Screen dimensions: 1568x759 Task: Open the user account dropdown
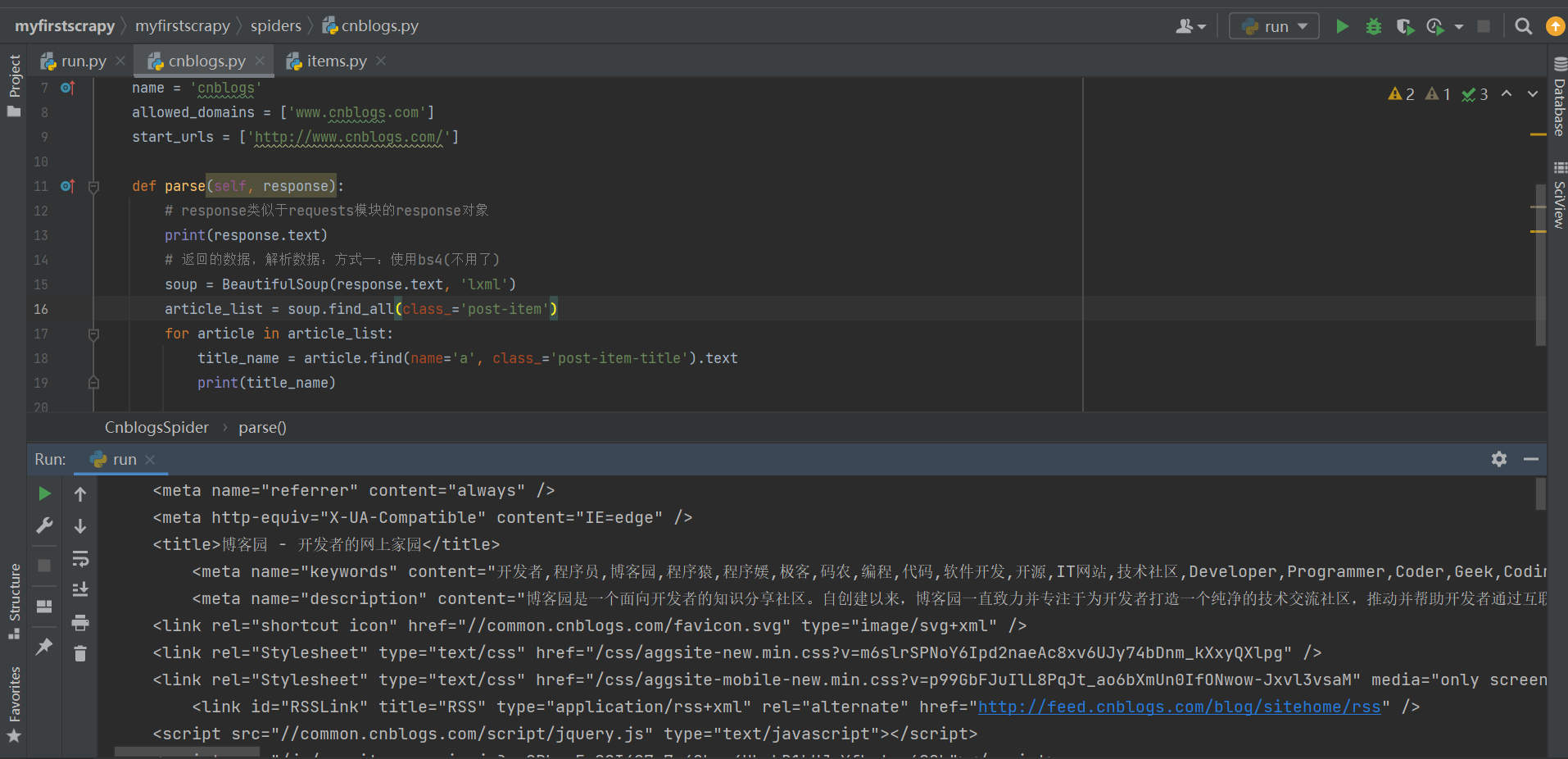(x=1190, y=26)
